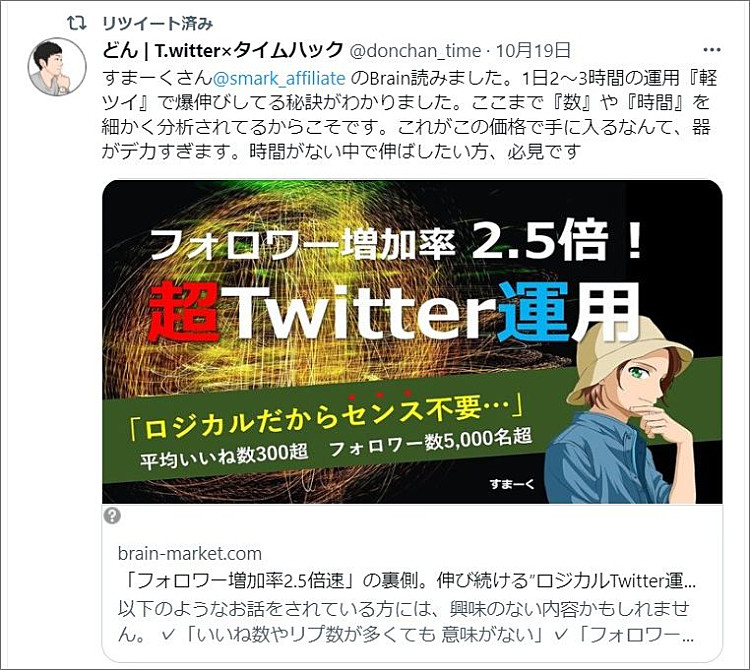This screenshot has height=670, width=750.
Task: Click the フォロワー増加率 2.5倍 headline in image
Action: pos(397,242)
